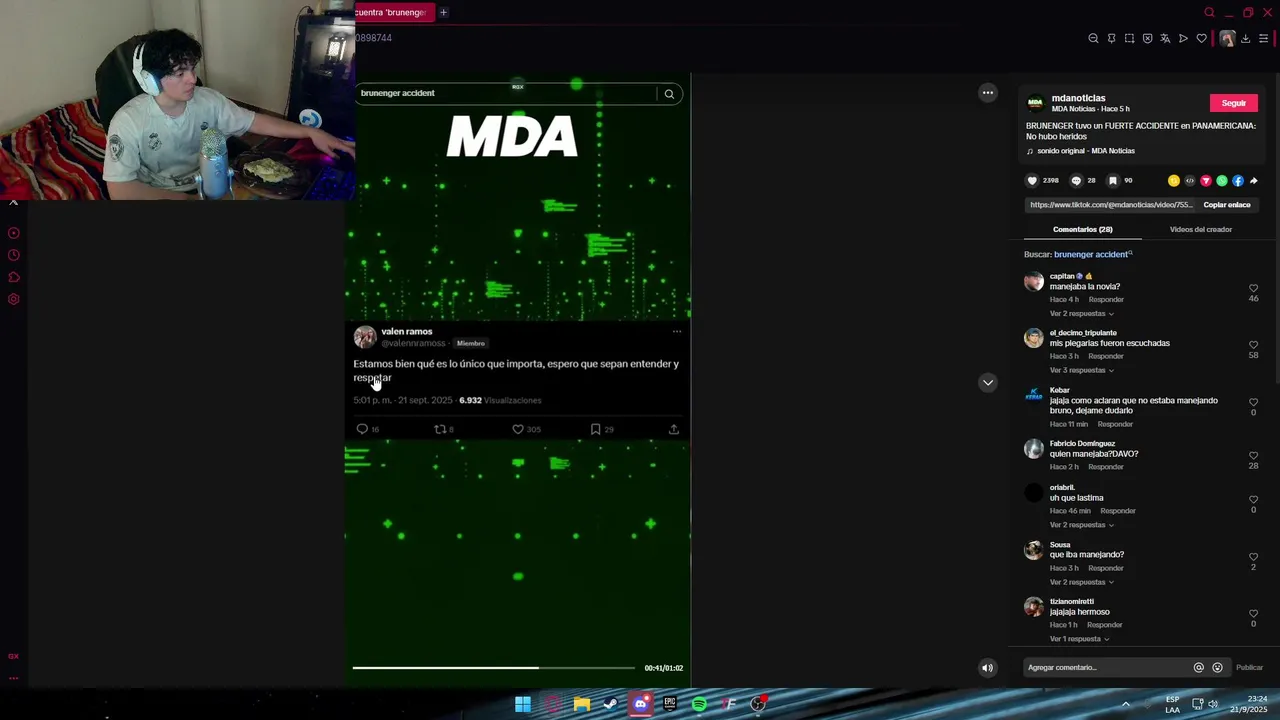Click Responder under Fabricio Dominguez's comment
This screenshot has height=720, width=1280.
1105,467
